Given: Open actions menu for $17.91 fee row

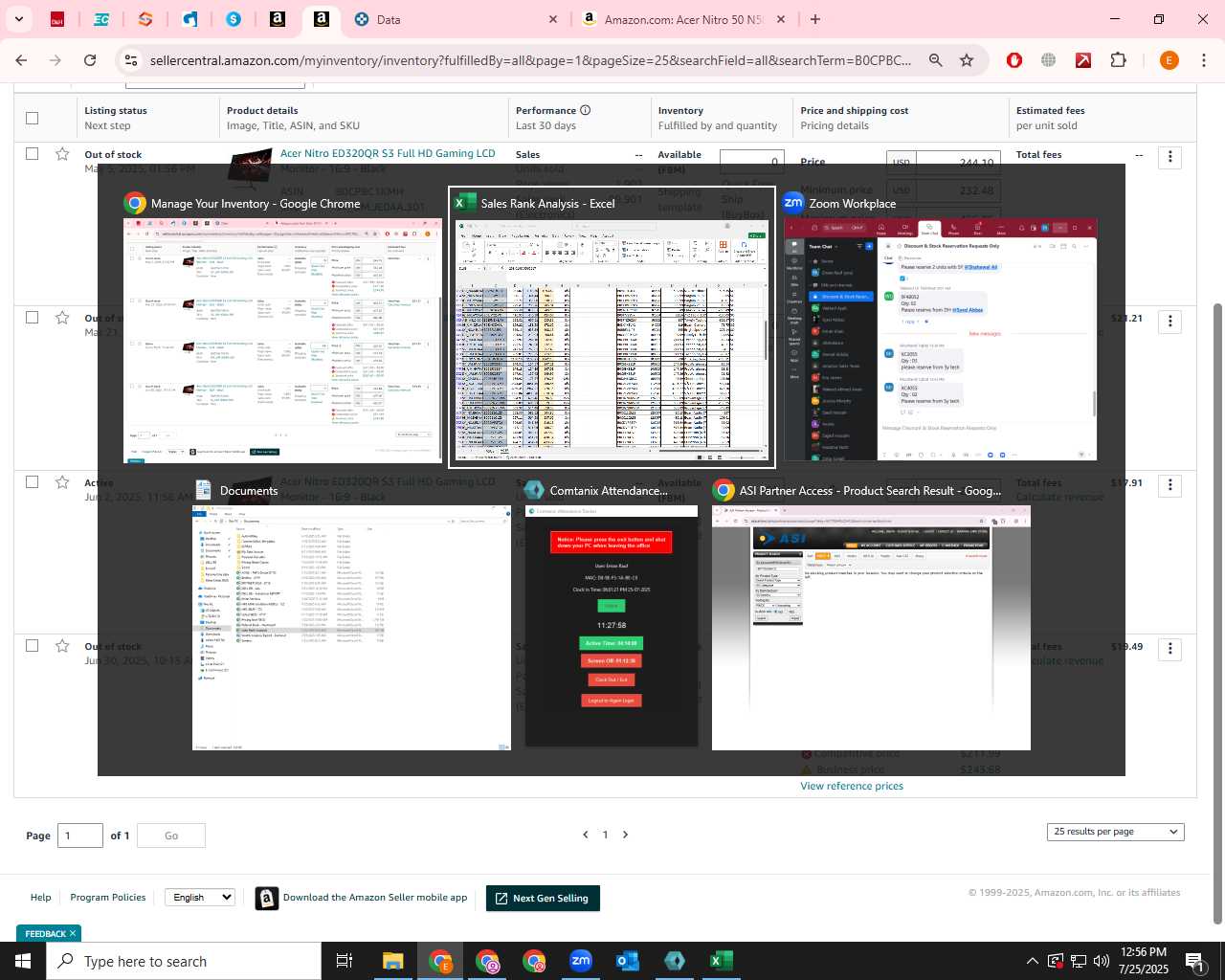Looking at the screenshot, I should (1169, 486).
